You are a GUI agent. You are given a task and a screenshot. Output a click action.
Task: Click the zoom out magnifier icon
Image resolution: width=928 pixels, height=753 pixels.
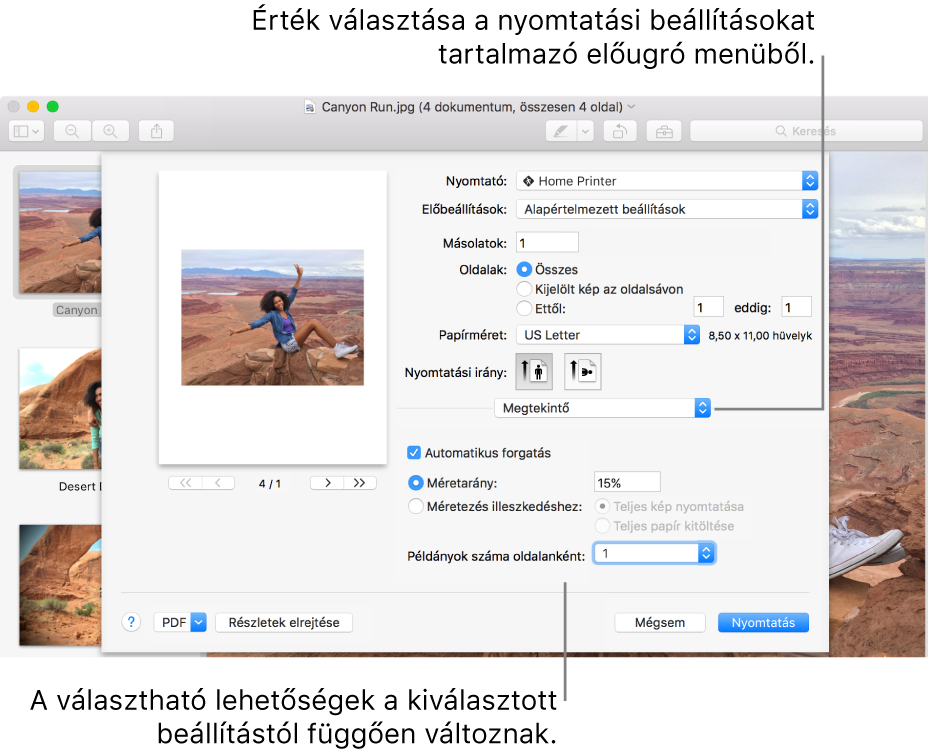coord(72,131)
